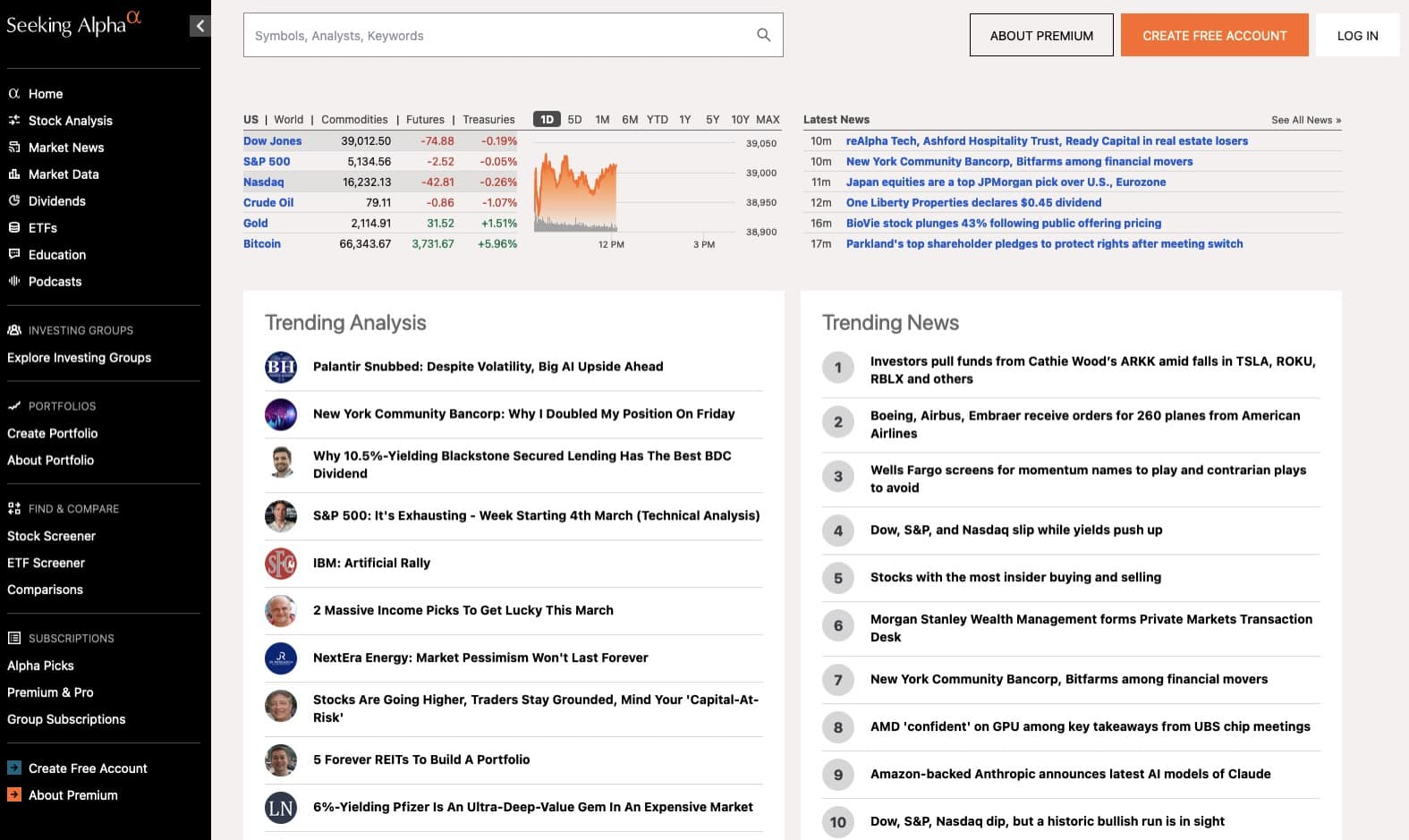The width and height of the screenshot is (1409, 840).
Task: Select the MAX chart range
Action: (768, 120)
